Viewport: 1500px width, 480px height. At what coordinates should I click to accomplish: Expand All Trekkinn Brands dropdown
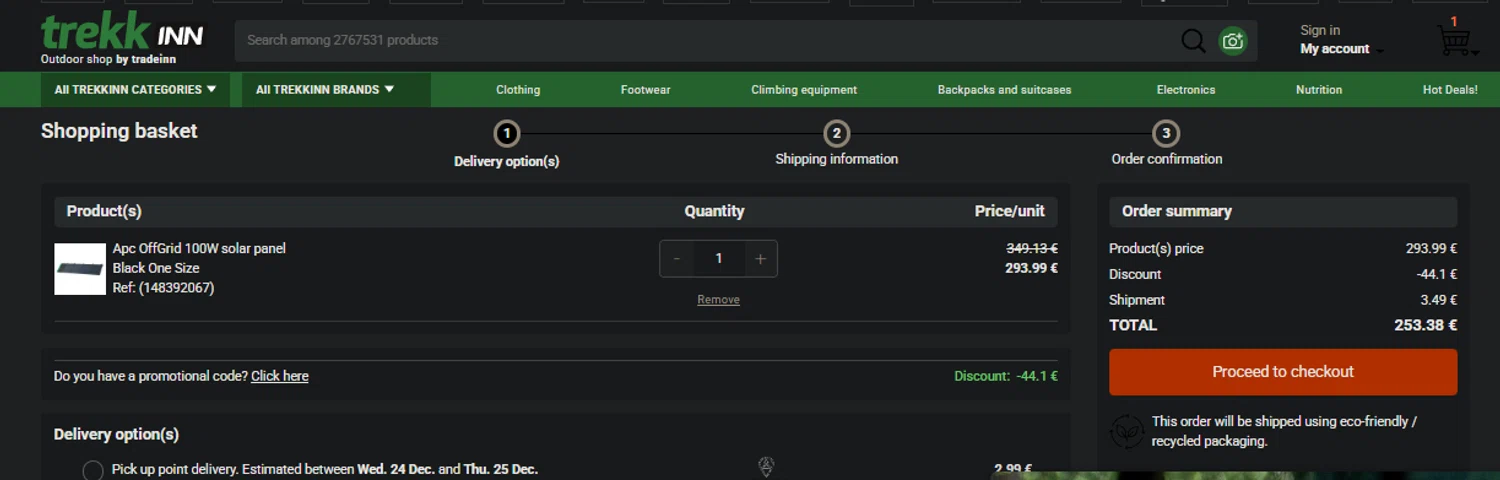point(336,90)
